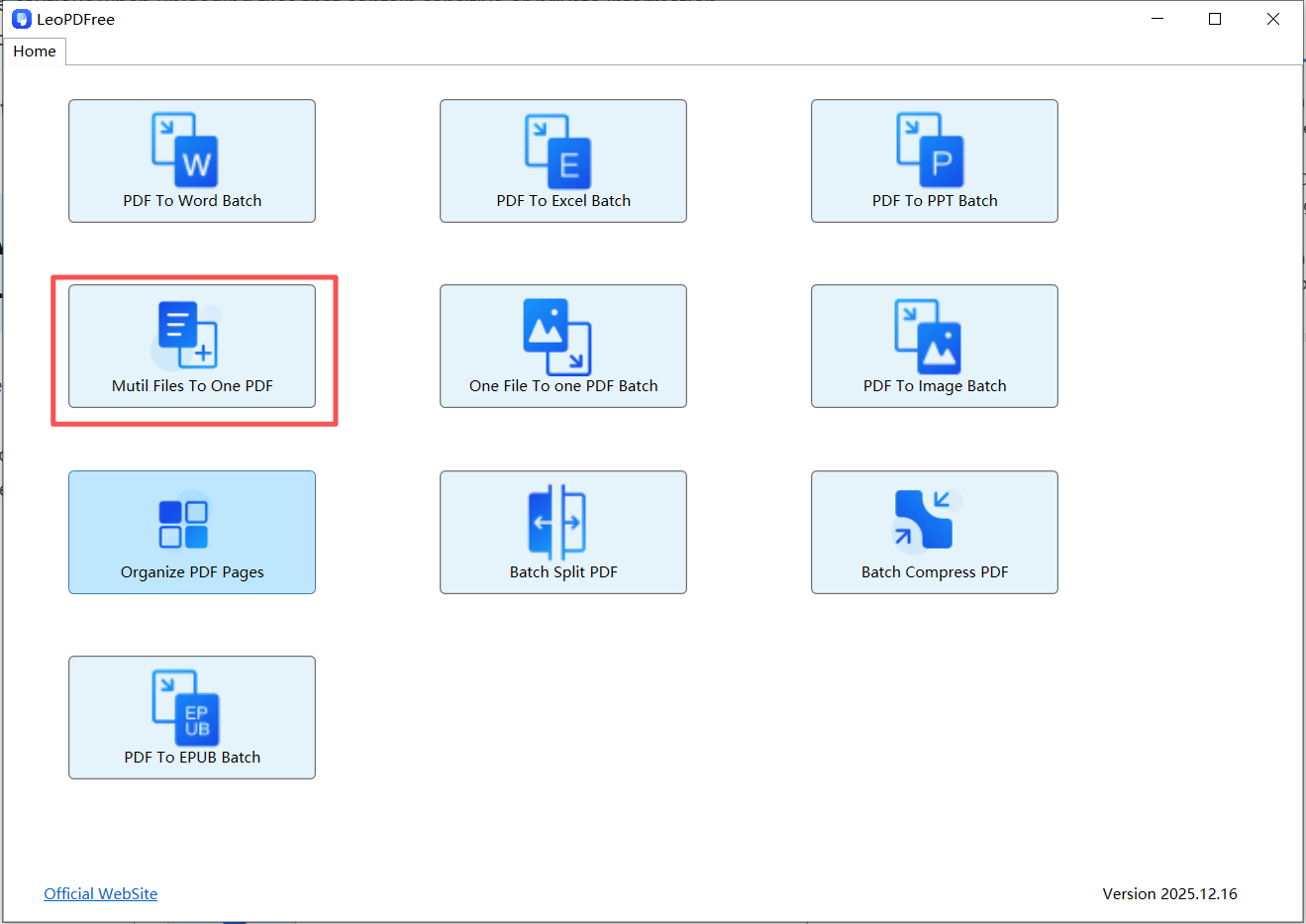Select One File To one PDF Batch
The image size is (1306, 924).
tap(562, 346)
